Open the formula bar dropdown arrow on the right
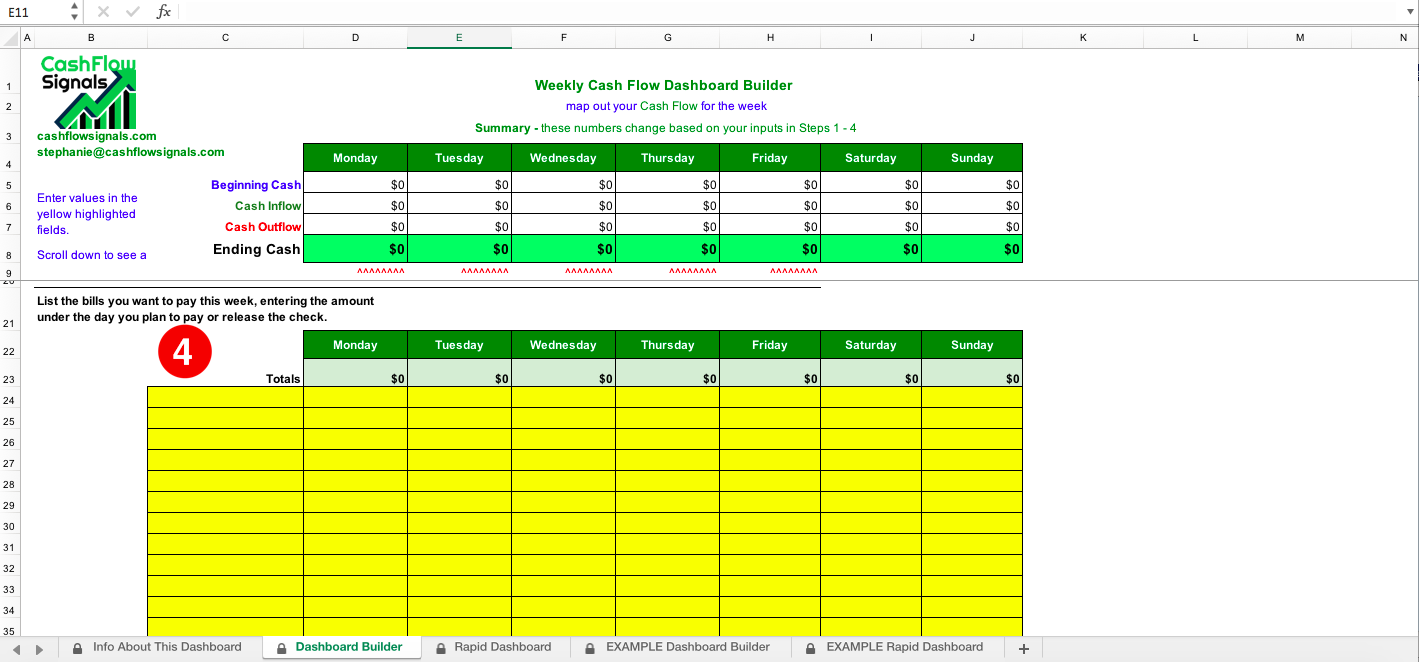 tap(1410, 12)
